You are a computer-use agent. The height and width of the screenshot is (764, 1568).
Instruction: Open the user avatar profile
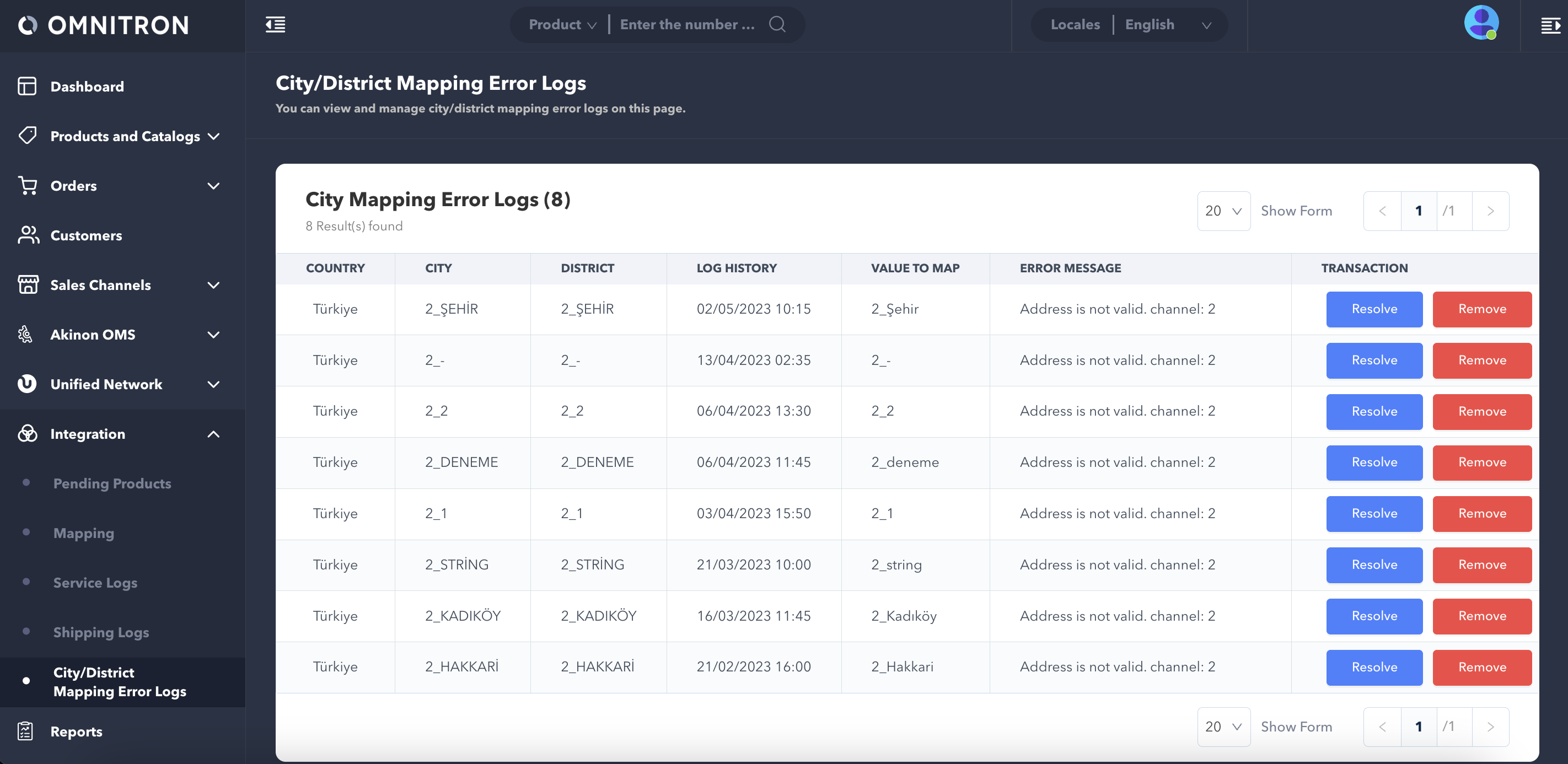click(1481, 23)
